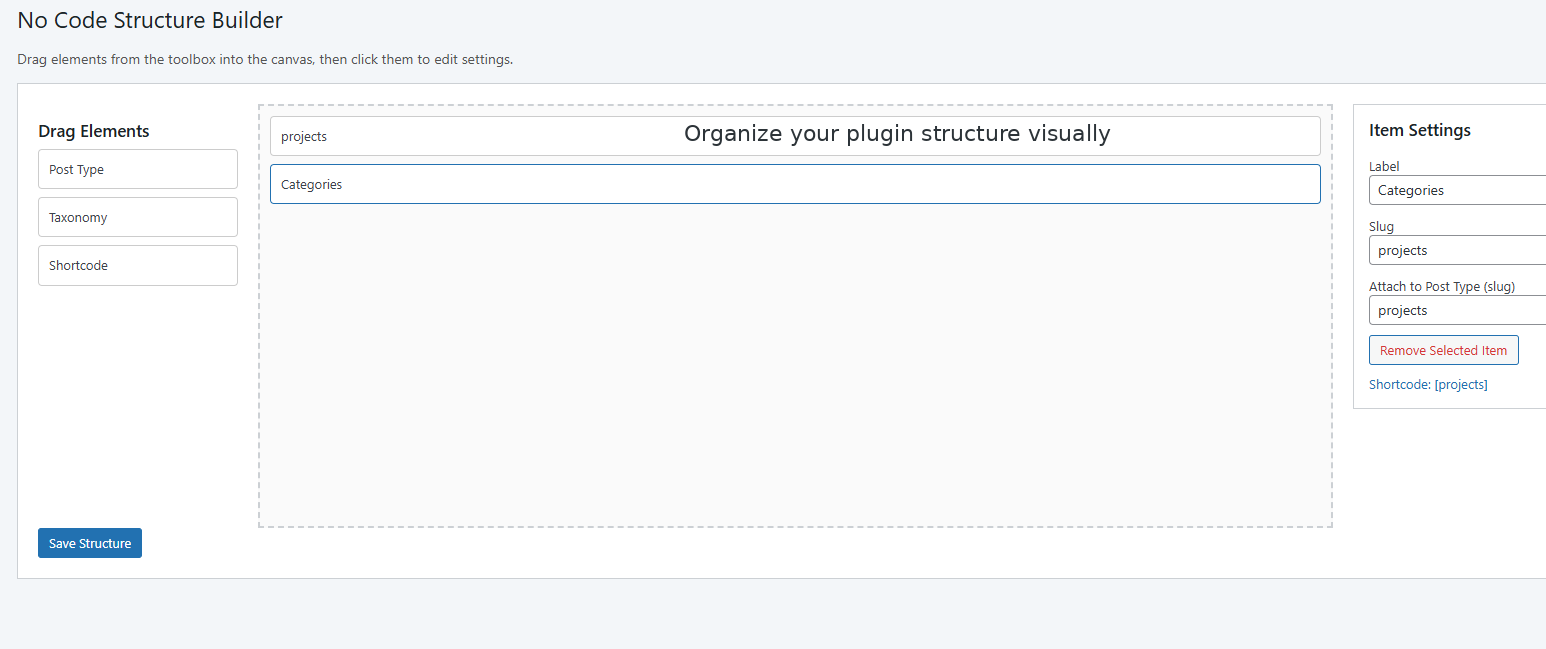Click the Attach to Post Type (slug) label
1546x649 pixels.
[1442, 286]
